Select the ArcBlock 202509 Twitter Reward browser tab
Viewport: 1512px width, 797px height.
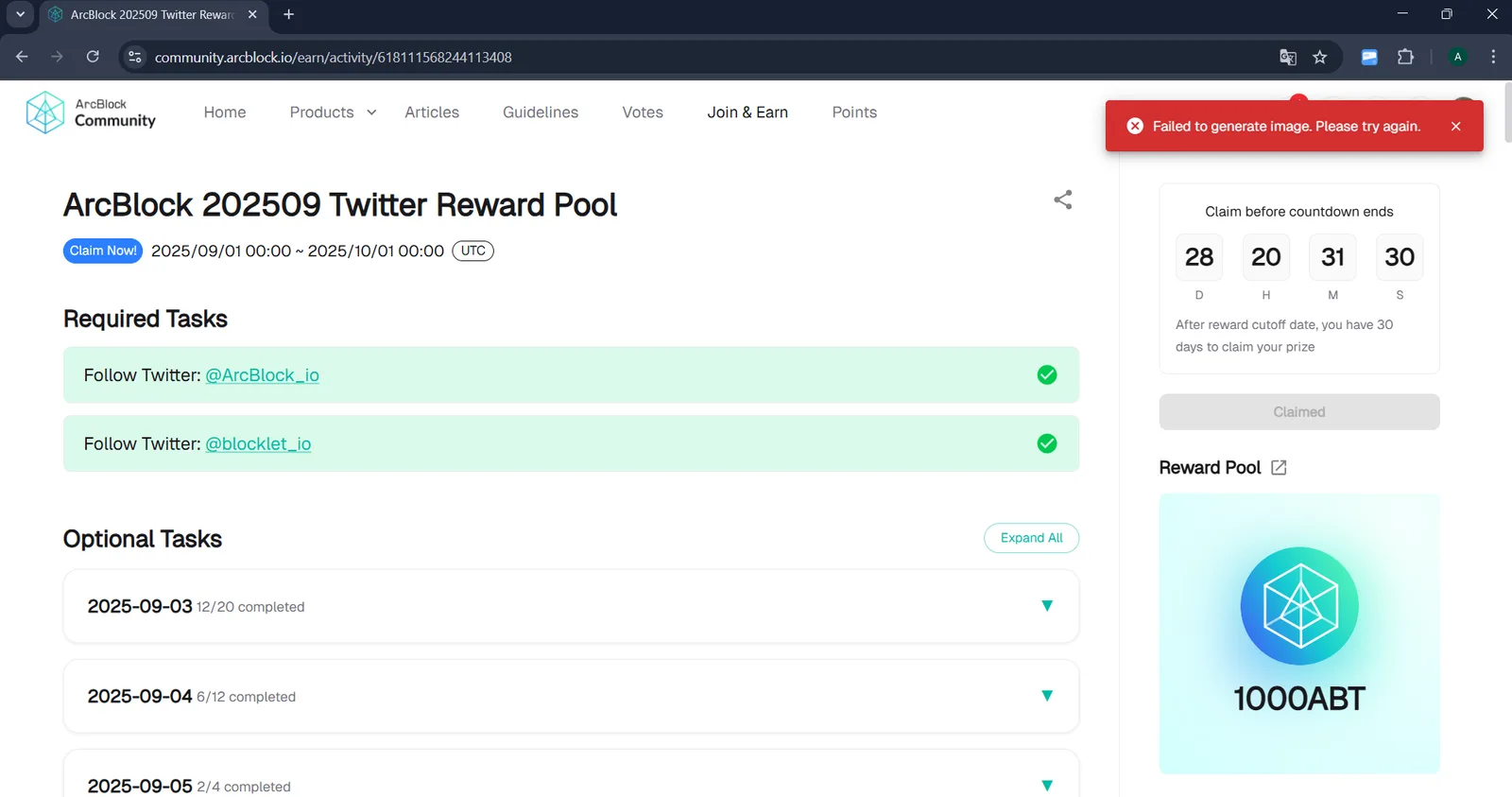click(154, 14)
